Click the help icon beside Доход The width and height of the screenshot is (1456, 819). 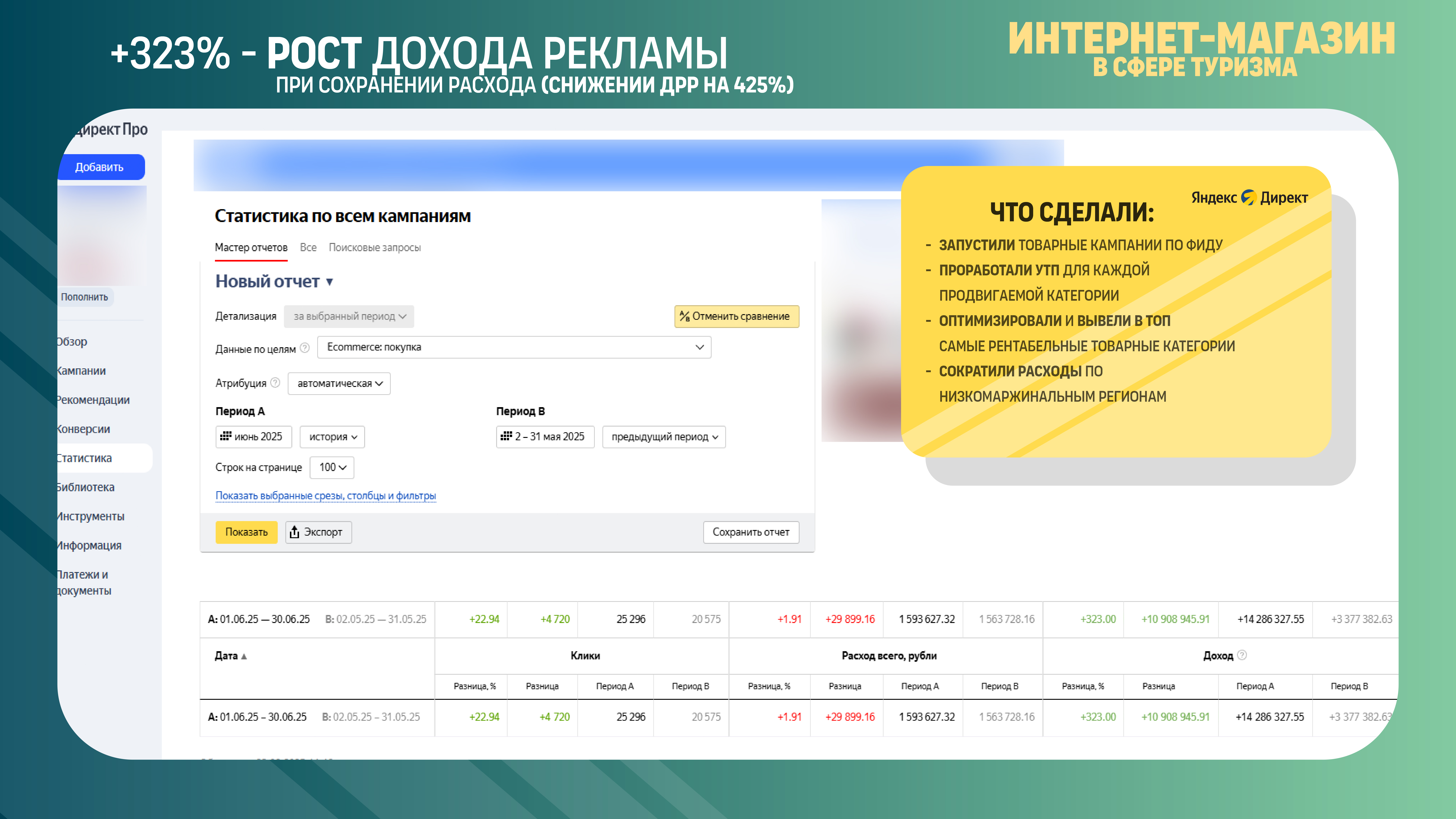[1242, 655]
